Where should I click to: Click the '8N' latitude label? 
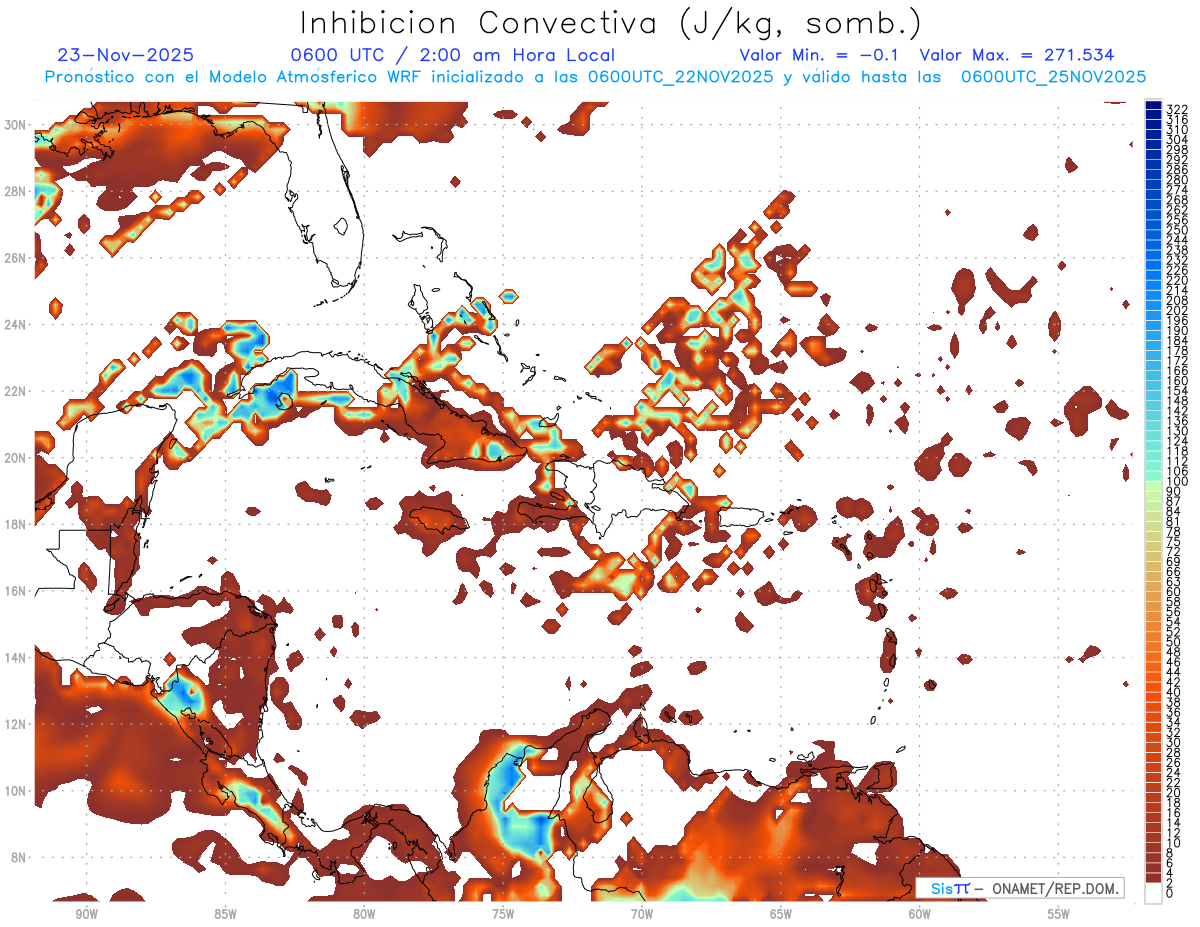point(20,857)
